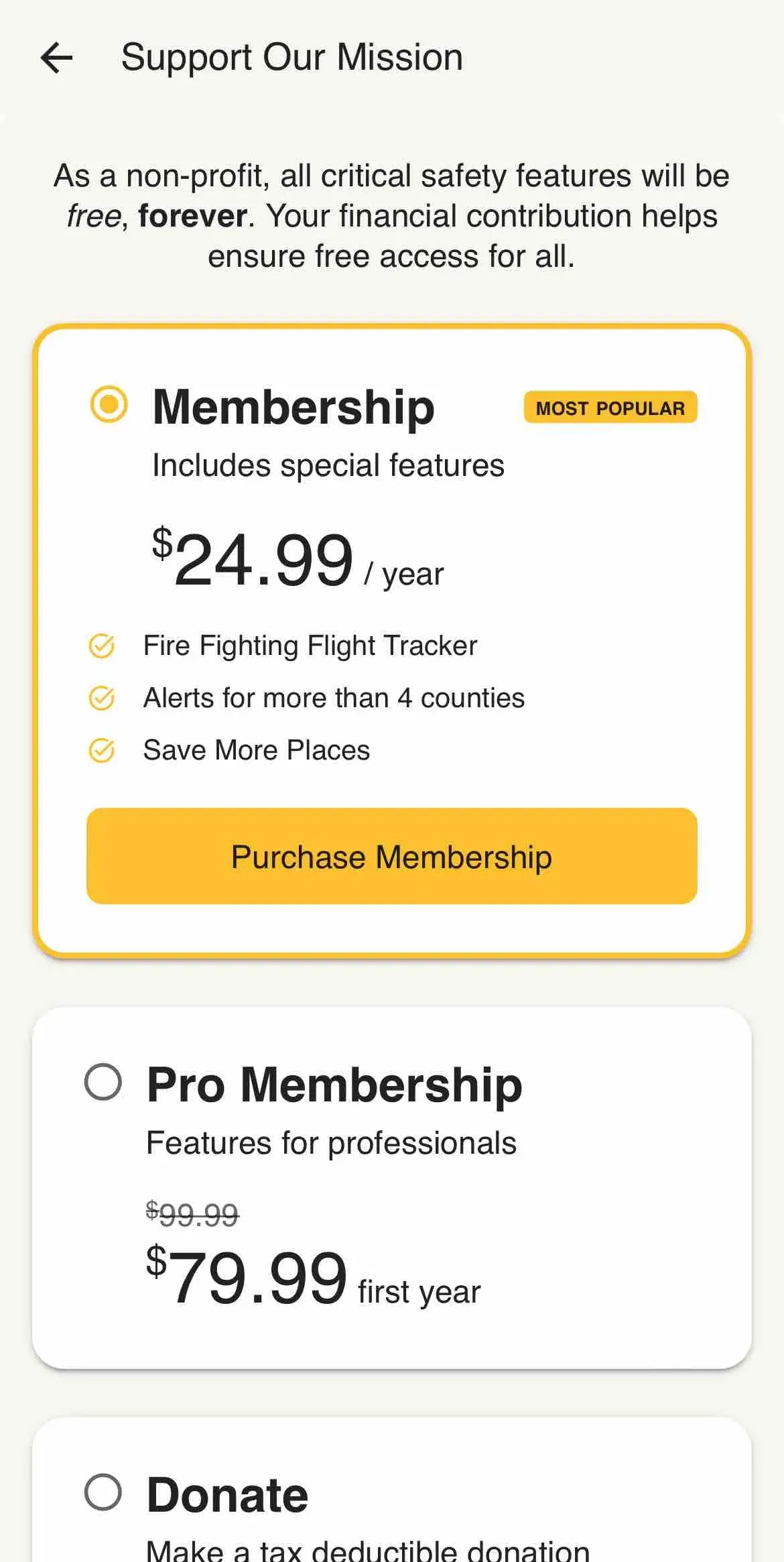Select the Membership radio button
This screenshot has height=1562, width=784.
pos(109,404)
